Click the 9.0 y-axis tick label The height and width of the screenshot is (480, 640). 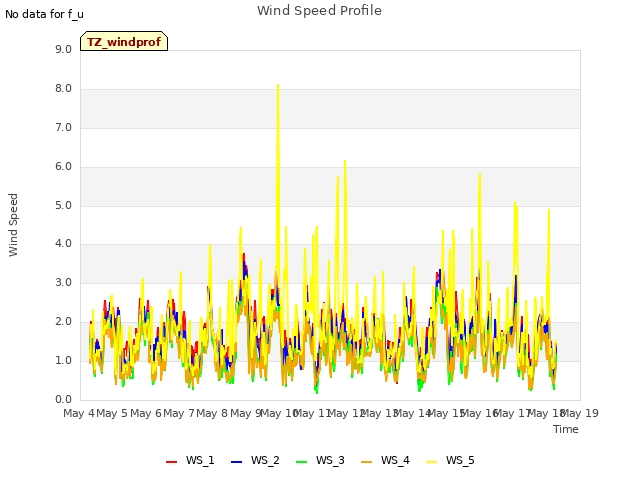click(63, 49)
